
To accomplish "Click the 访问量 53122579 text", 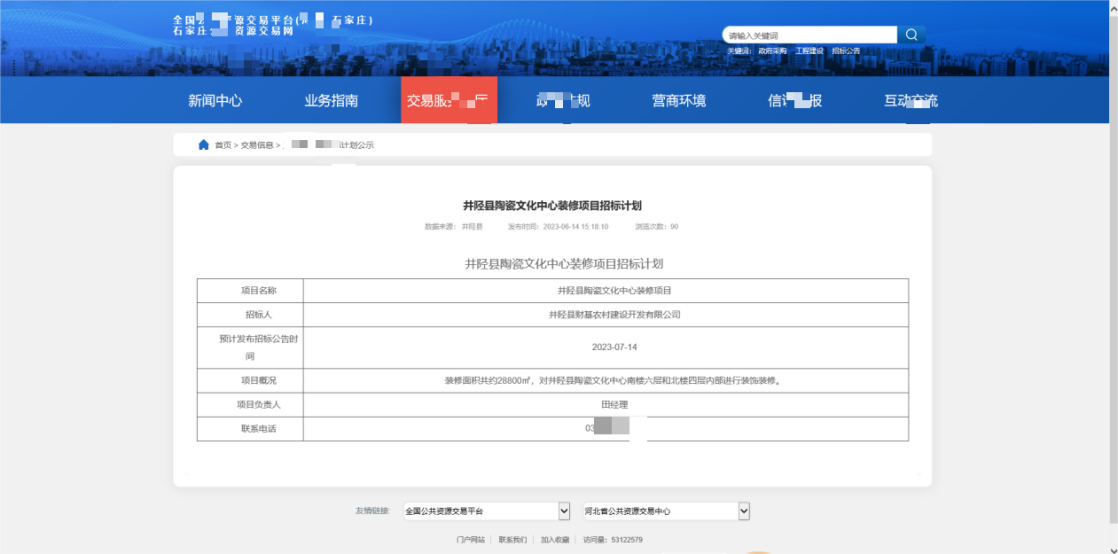I will [612, 540].
